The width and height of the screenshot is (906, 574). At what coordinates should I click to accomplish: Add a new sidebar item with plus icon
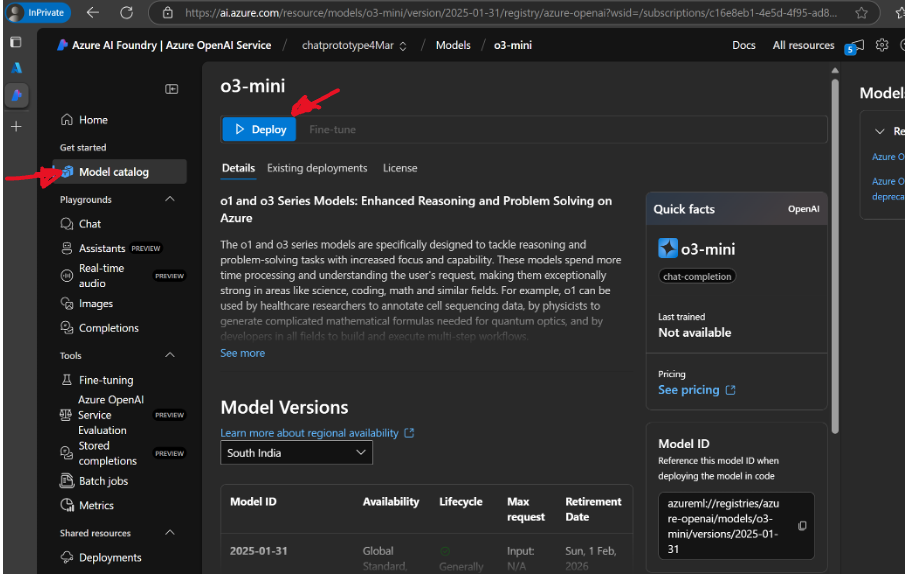pyautogui.click(x=16, y=126)
